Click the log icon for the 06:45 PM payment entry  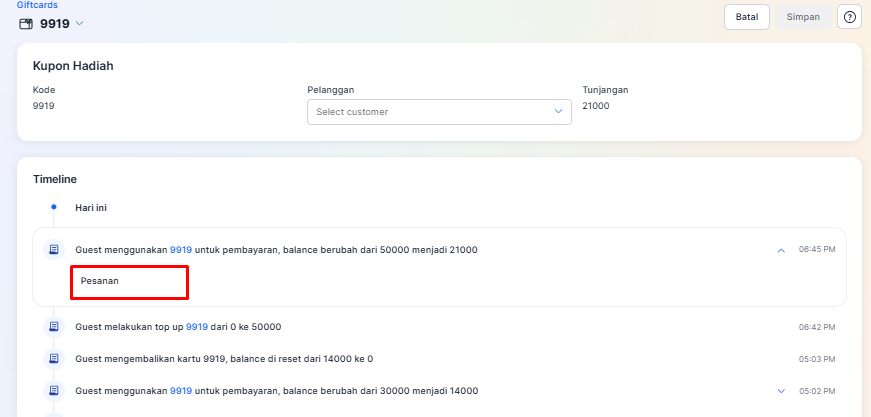[54, 250]
